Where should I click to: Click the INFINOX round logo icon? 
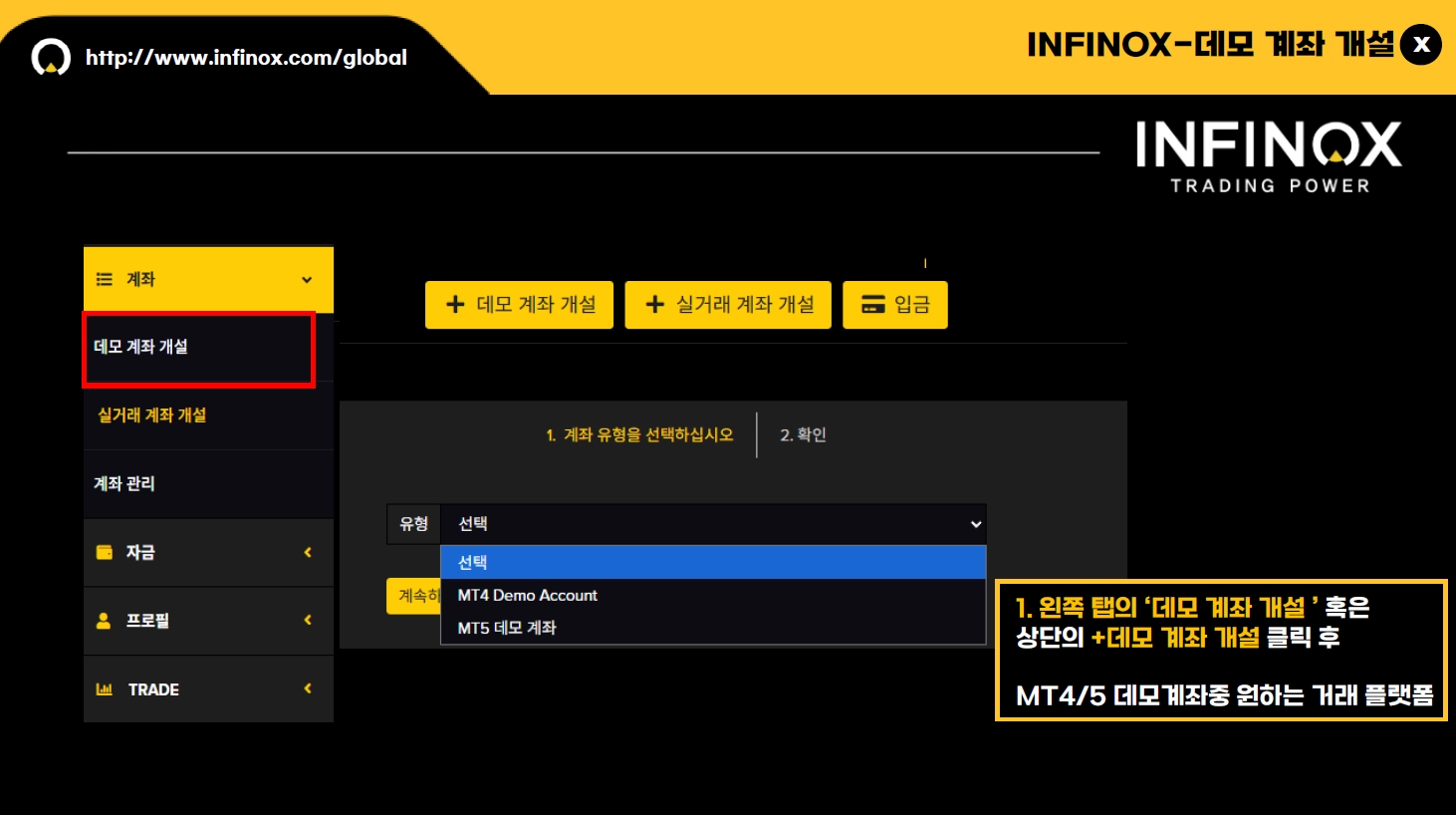[51, 58]
